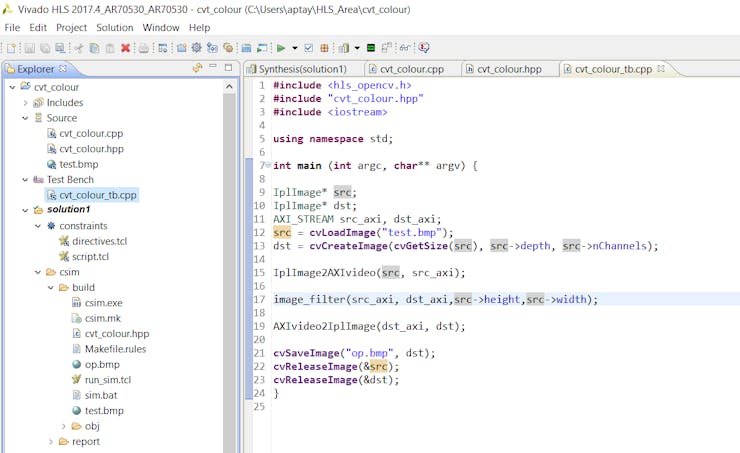Screen dimensions: 740x453
Task: Open the Run C Synthesis dropdown arrow
Action: tap(295, 48)
